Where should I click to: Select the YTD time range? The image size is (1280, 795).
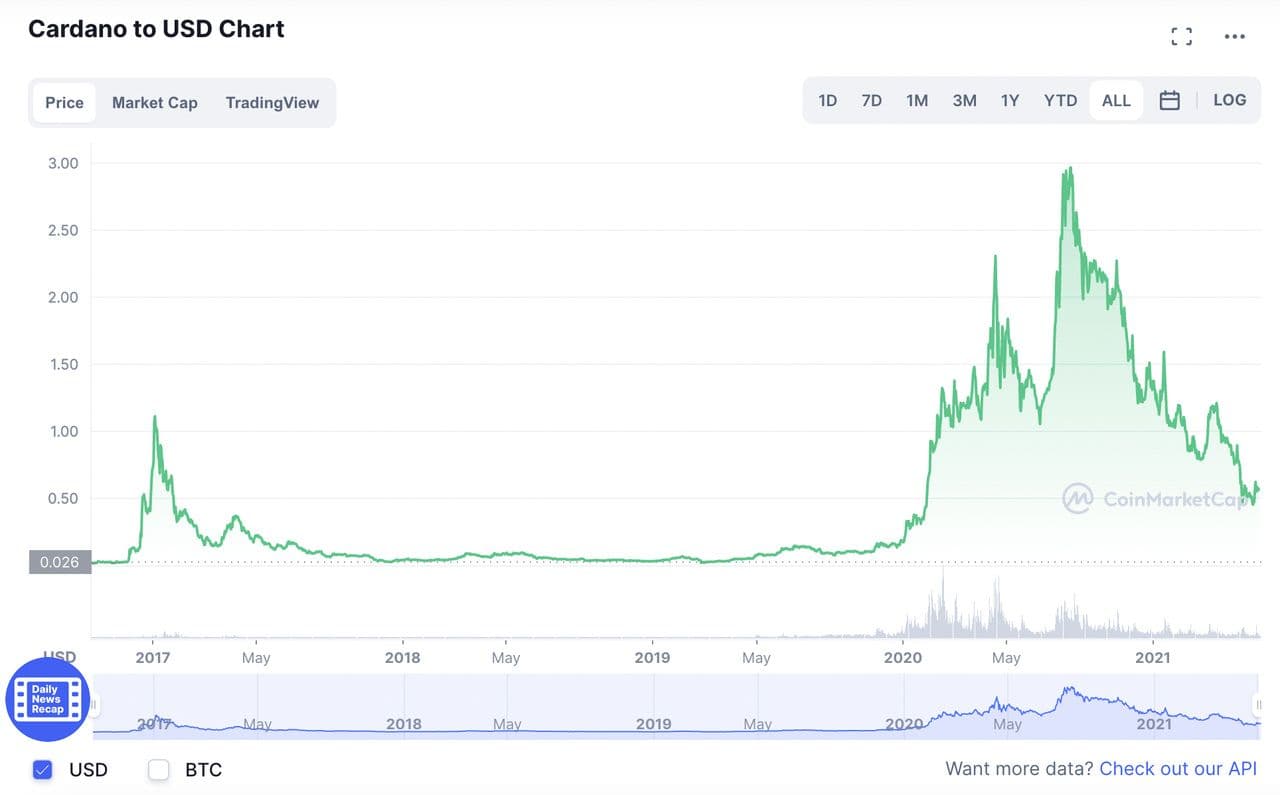(1060, 101)
